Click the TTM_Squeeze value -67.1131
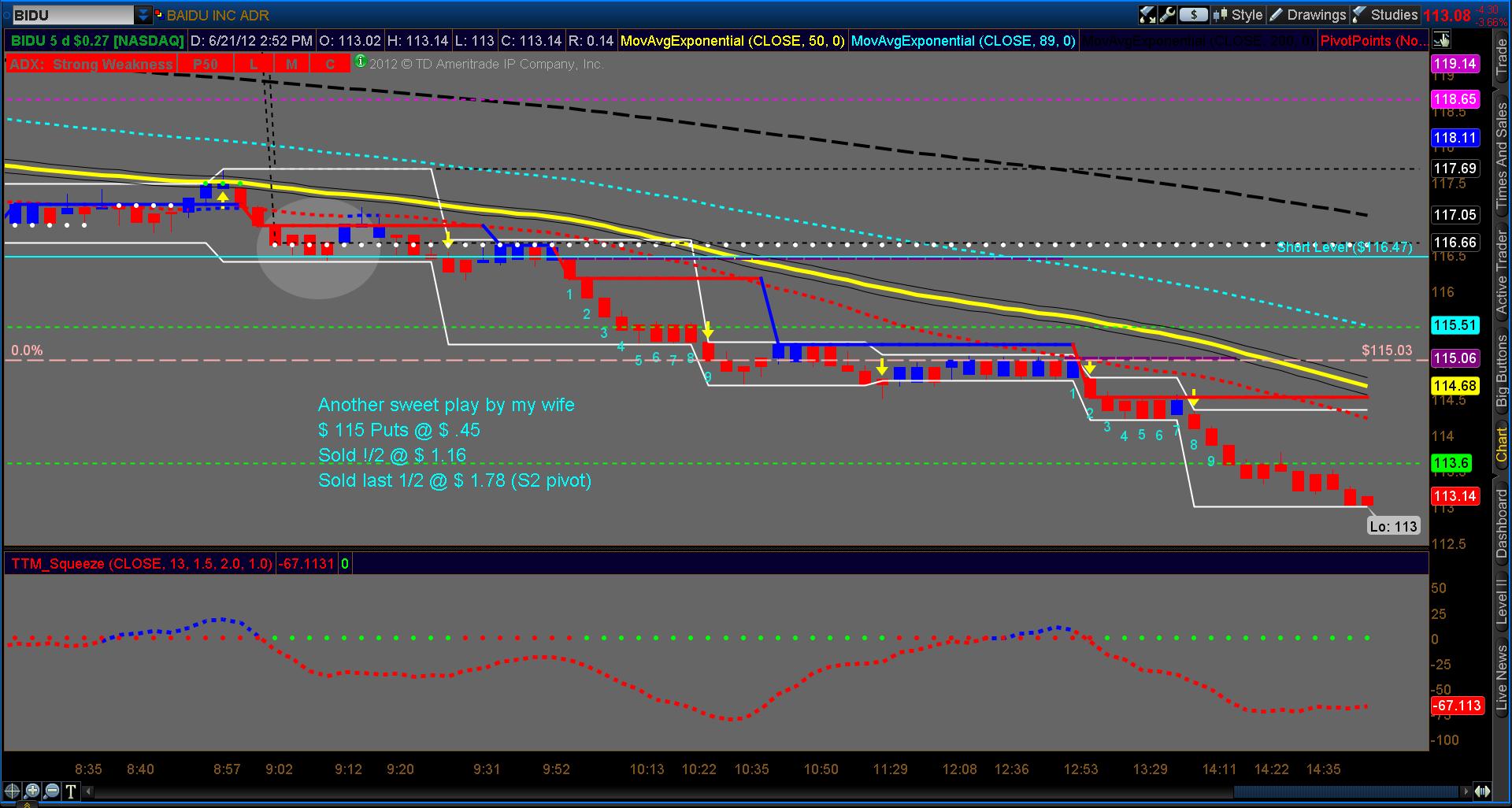 coord(306,564)
